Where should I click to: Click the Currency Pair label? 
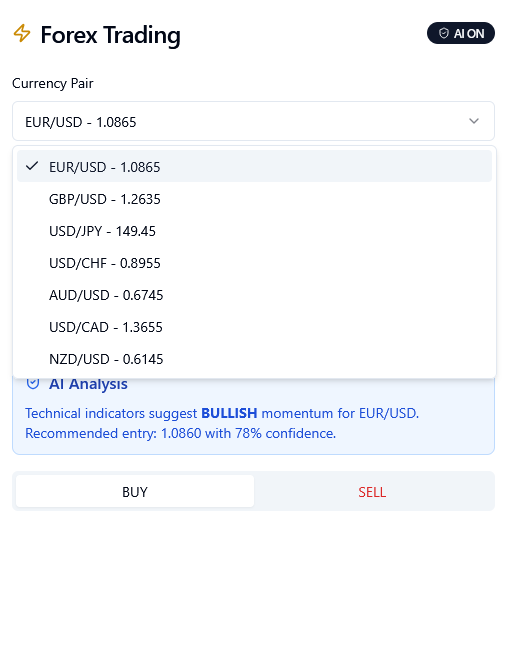(53, 83)
